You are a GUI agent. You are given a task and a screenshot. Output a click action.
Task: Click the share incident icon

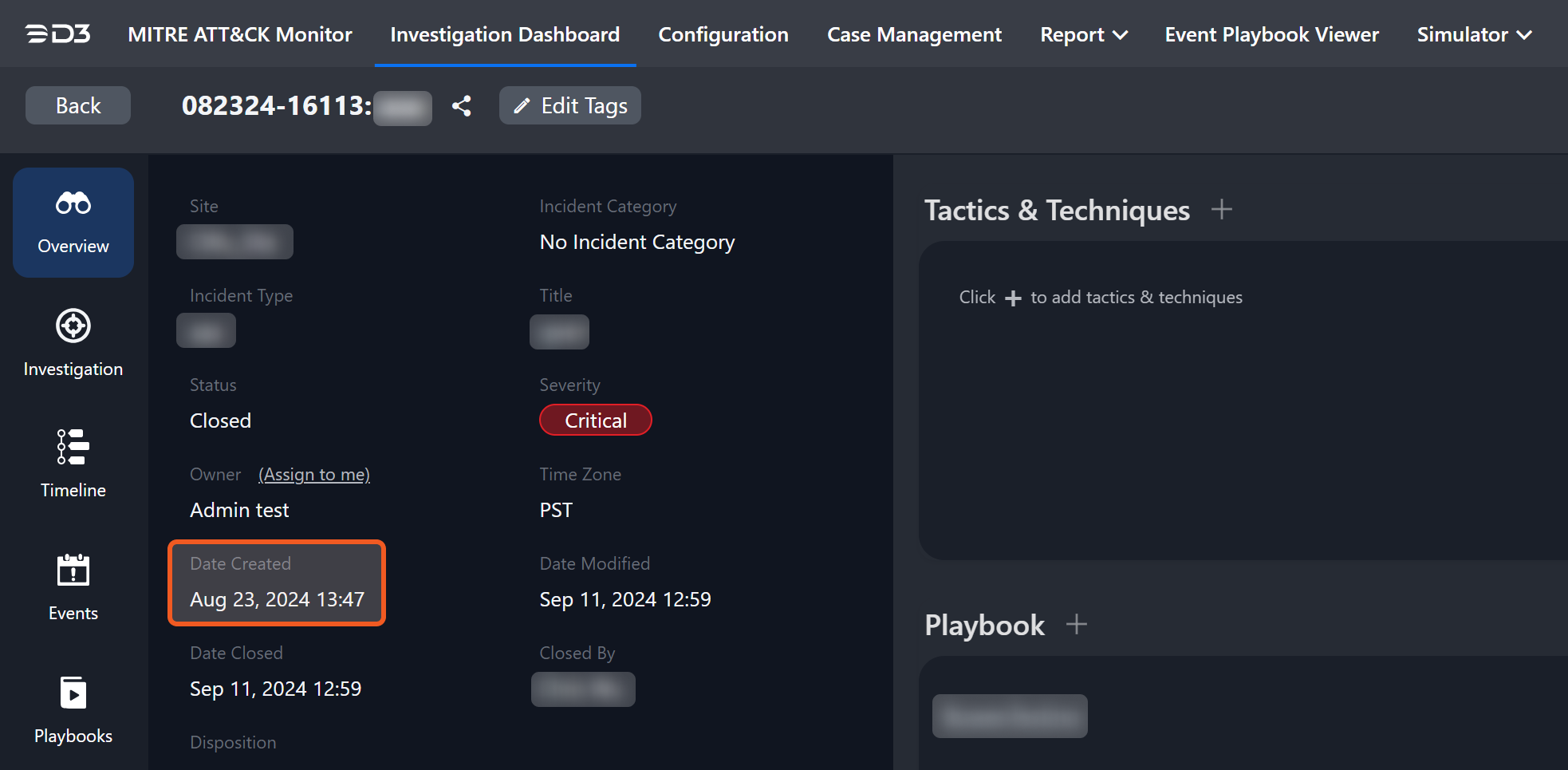(461, 106)
